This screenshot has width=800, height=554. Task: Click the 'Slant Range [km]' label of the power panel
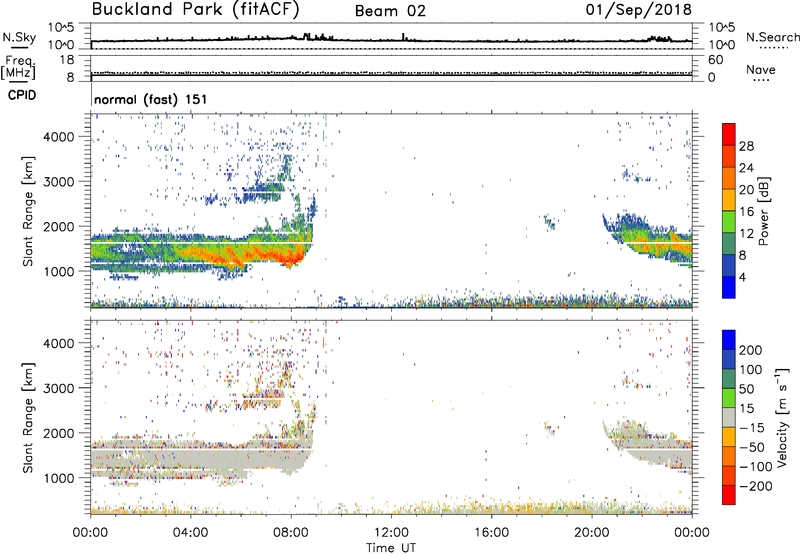click(x=28, y=211)
